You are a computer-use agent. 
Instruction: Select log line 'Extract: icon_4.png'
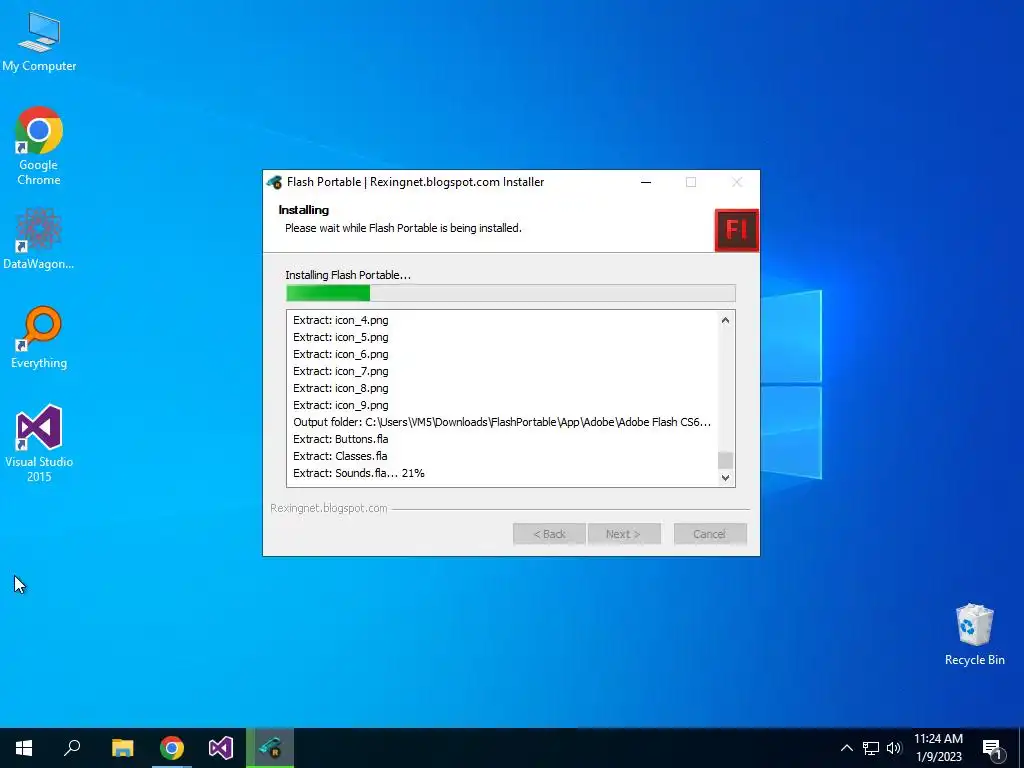point(340,320)
